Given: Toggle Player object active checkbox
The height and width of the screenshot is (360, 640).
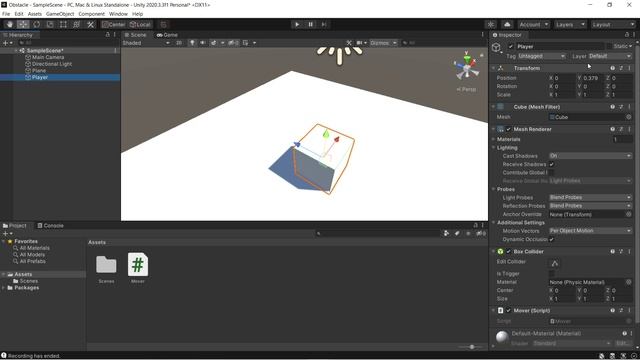Looking at the screenshot, I should pos(511,47).
